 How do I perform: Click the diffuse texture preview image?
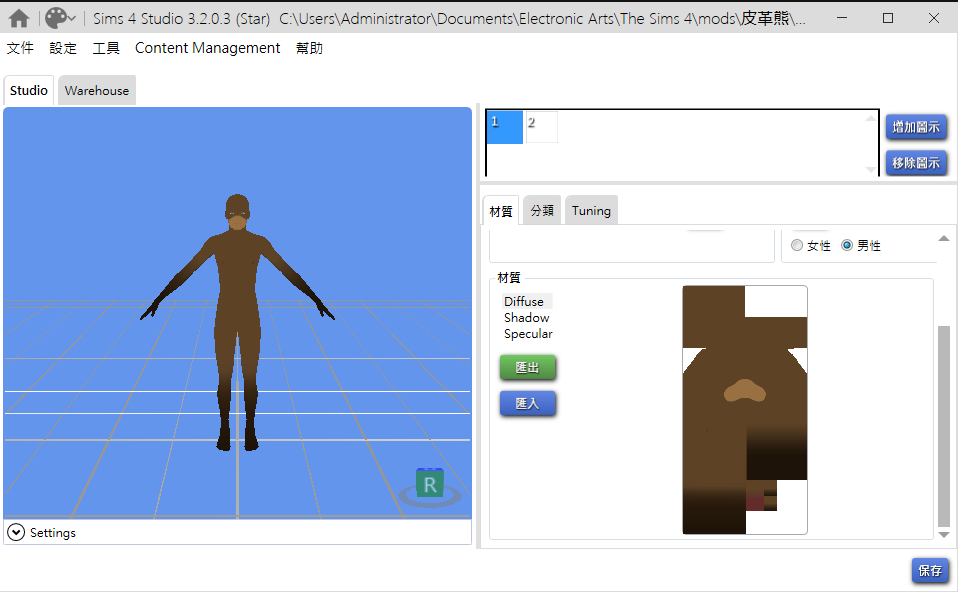click(x=745, y=410)
